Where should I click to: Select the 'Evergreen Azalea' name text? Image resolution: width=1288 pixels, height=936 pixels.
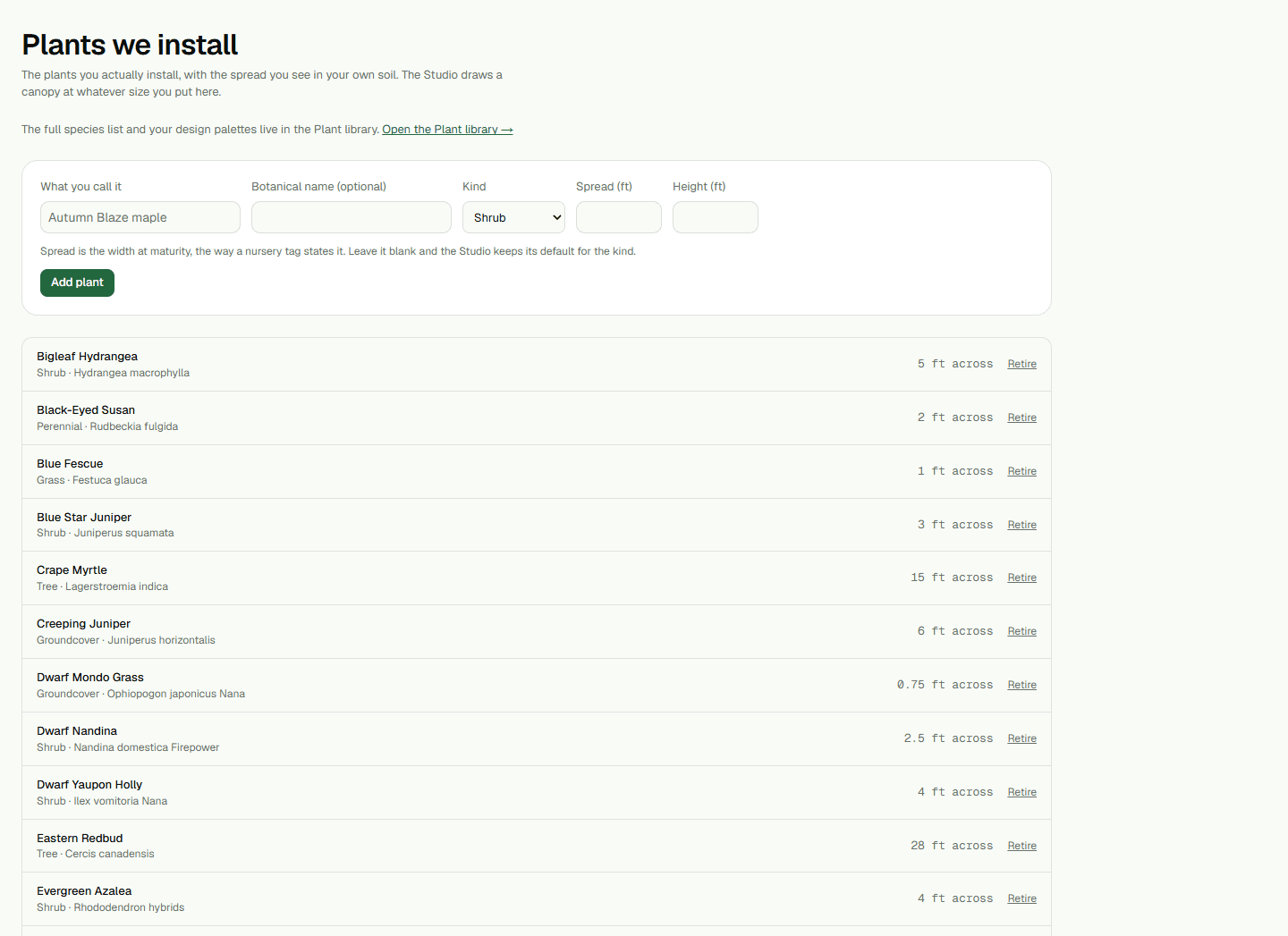point(84,891)
